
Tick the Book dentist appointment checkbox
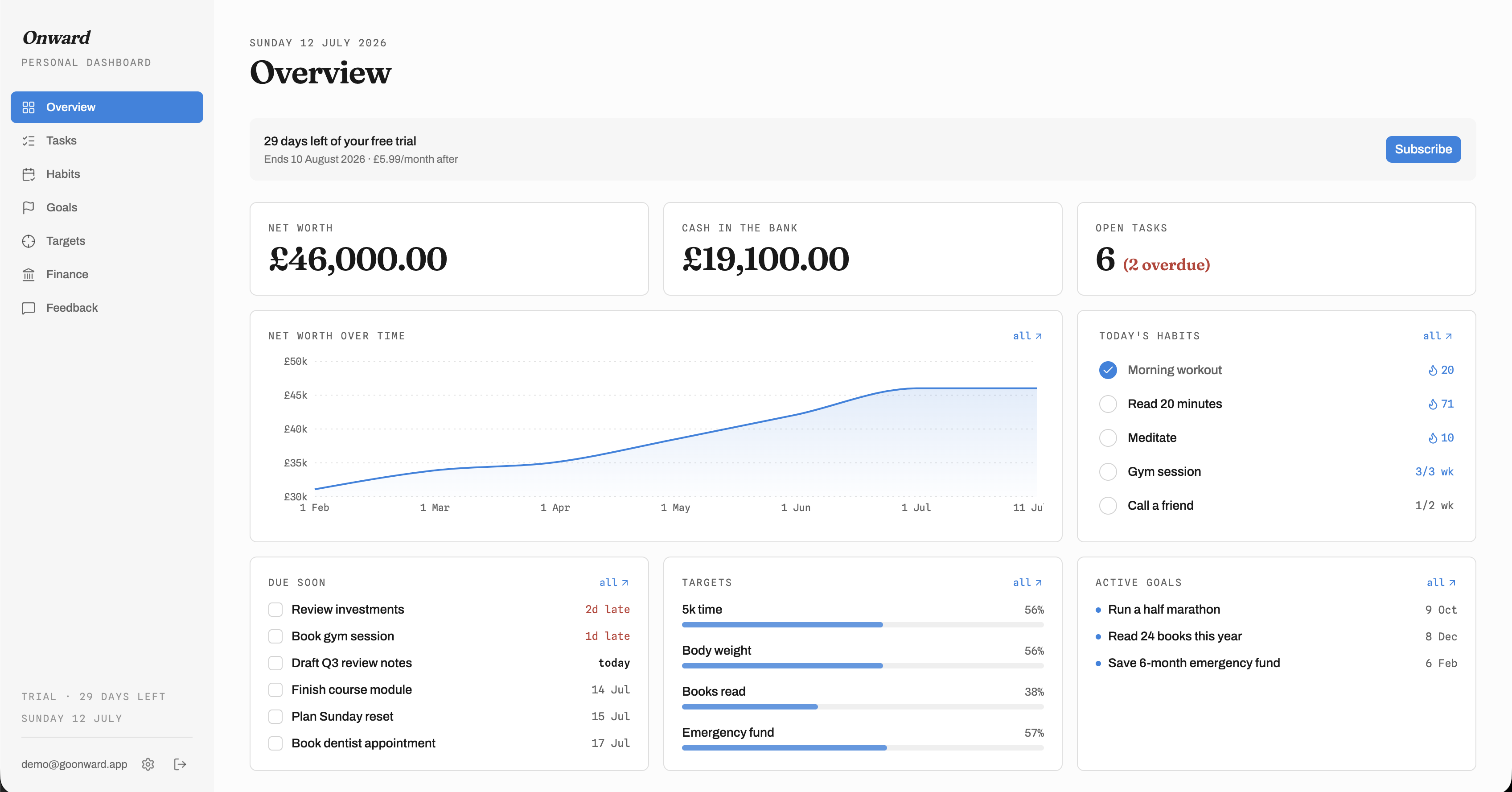(x=275, y=743)
